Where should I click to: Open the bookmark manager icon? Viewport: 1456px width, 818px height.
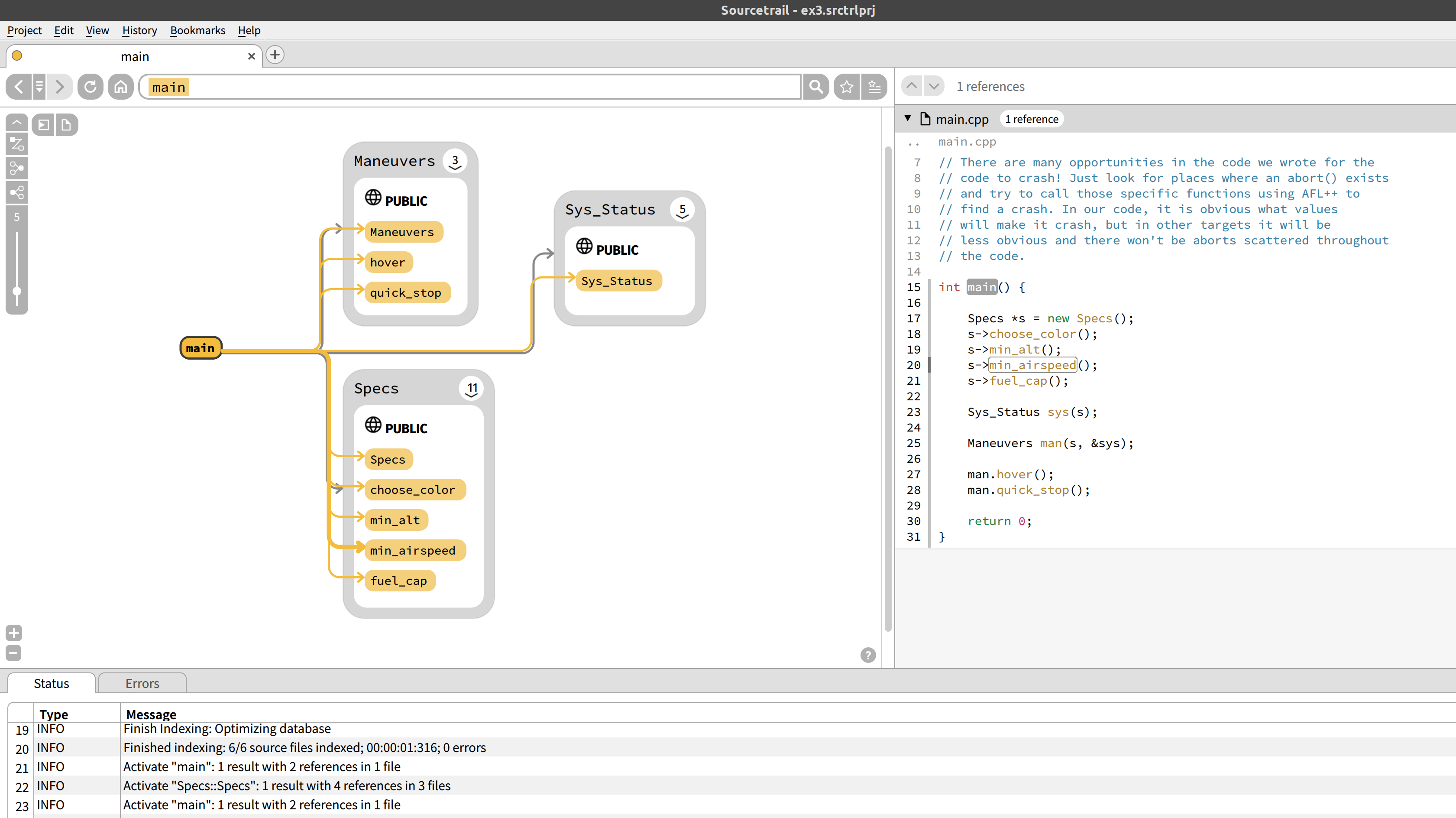874,87
